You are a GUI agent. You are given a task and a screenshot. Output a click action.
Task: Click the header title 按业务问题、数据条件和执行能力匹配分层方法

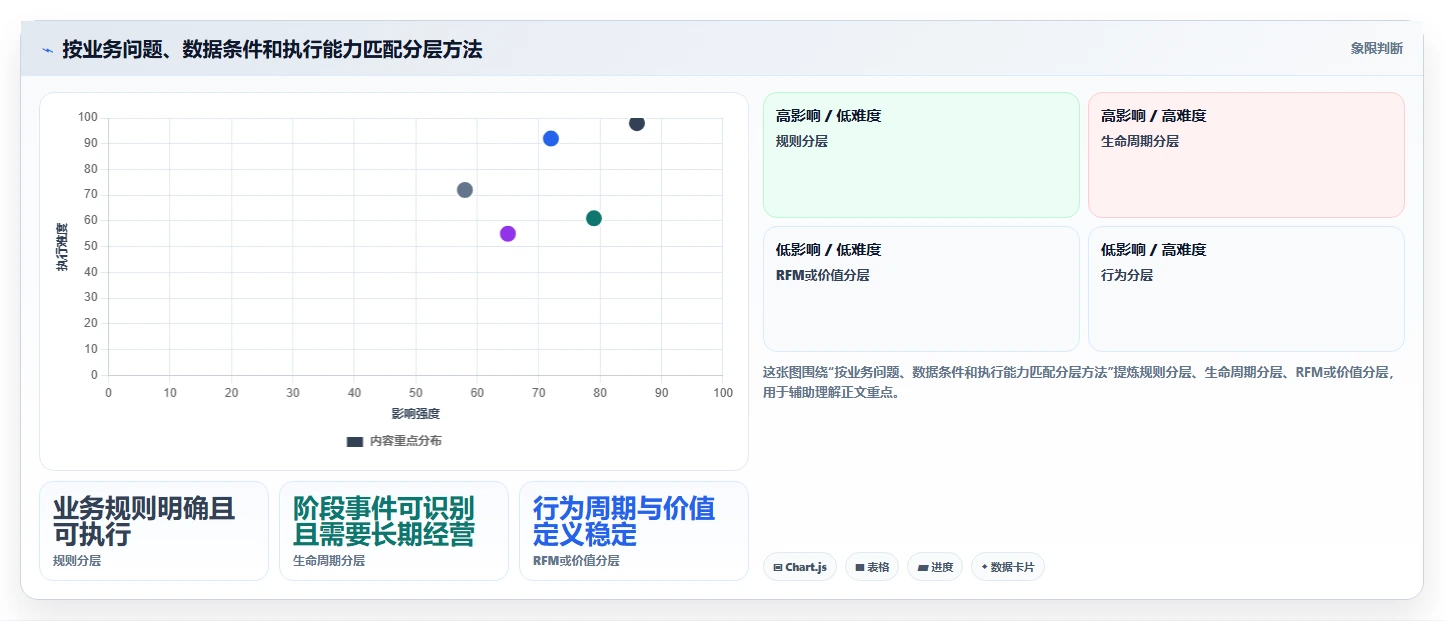pyautogui.click(x=272, y=49)
